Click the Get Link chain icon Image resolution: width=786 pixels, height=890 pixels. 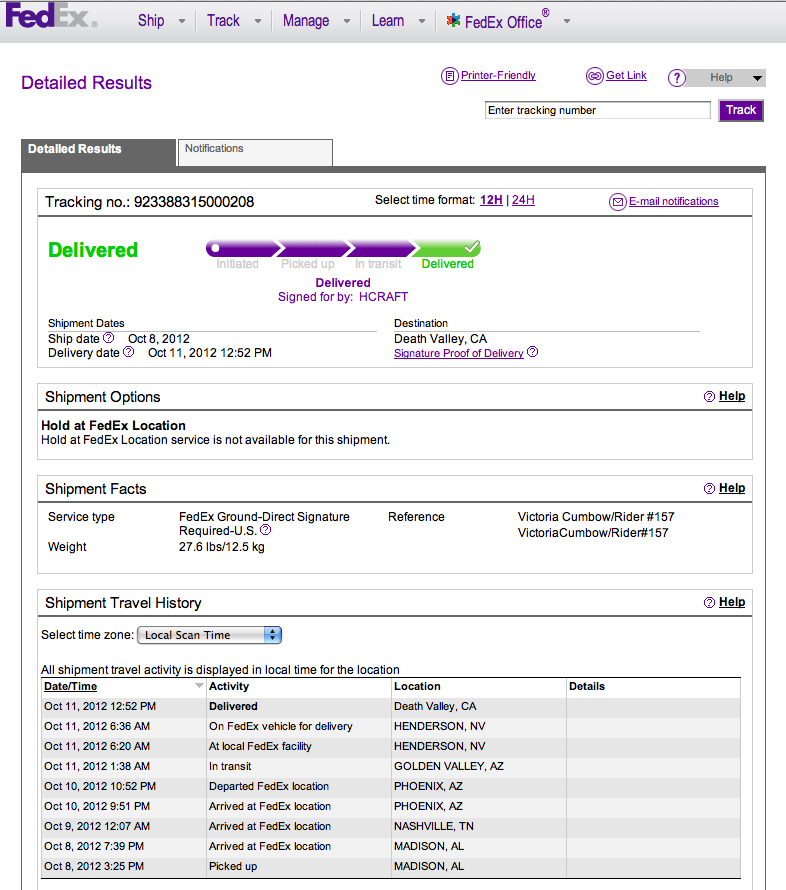tap(594, 76)
